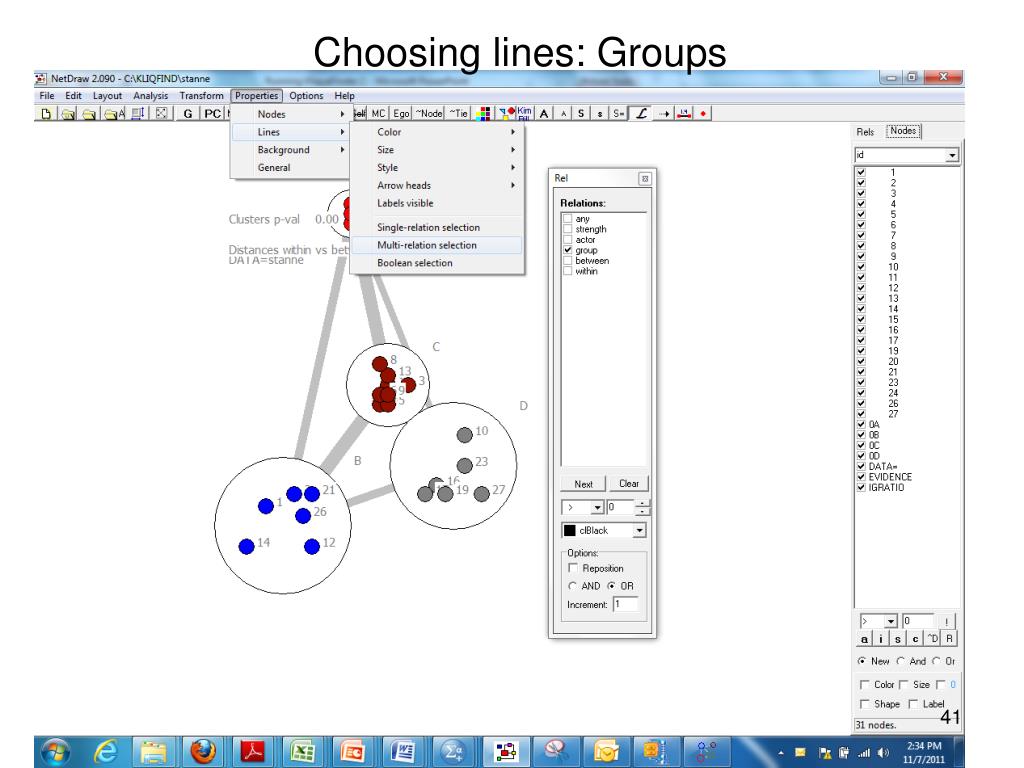
Task: Check the 'strength' relation checkbox
Action: (568, 229)
